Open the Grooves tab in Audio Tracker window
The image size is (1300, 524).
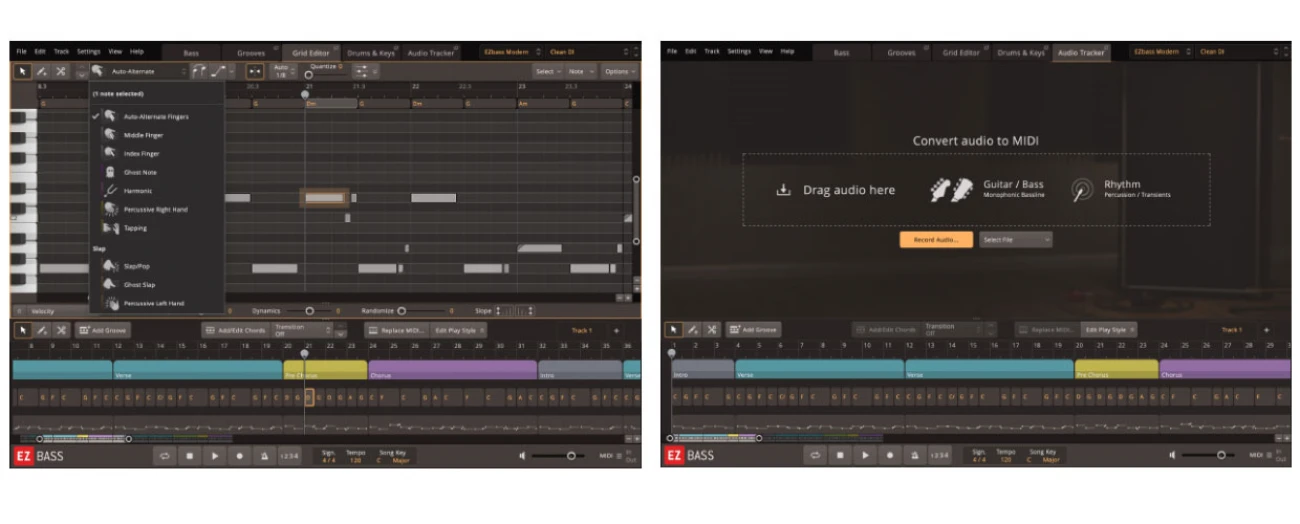coord(901,52)
